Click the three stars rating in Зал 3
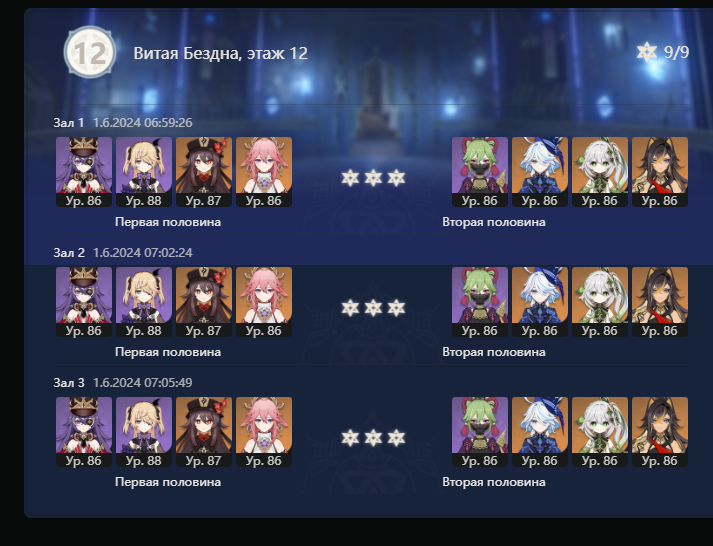The height and width of the screenshot is (546, 713). click(373, 438)
